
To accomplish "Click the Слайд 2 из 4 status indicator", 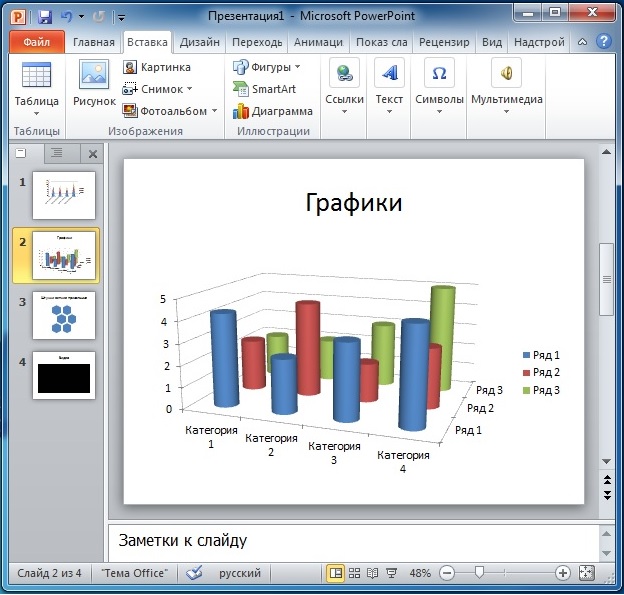I will (x=49, y=573).
